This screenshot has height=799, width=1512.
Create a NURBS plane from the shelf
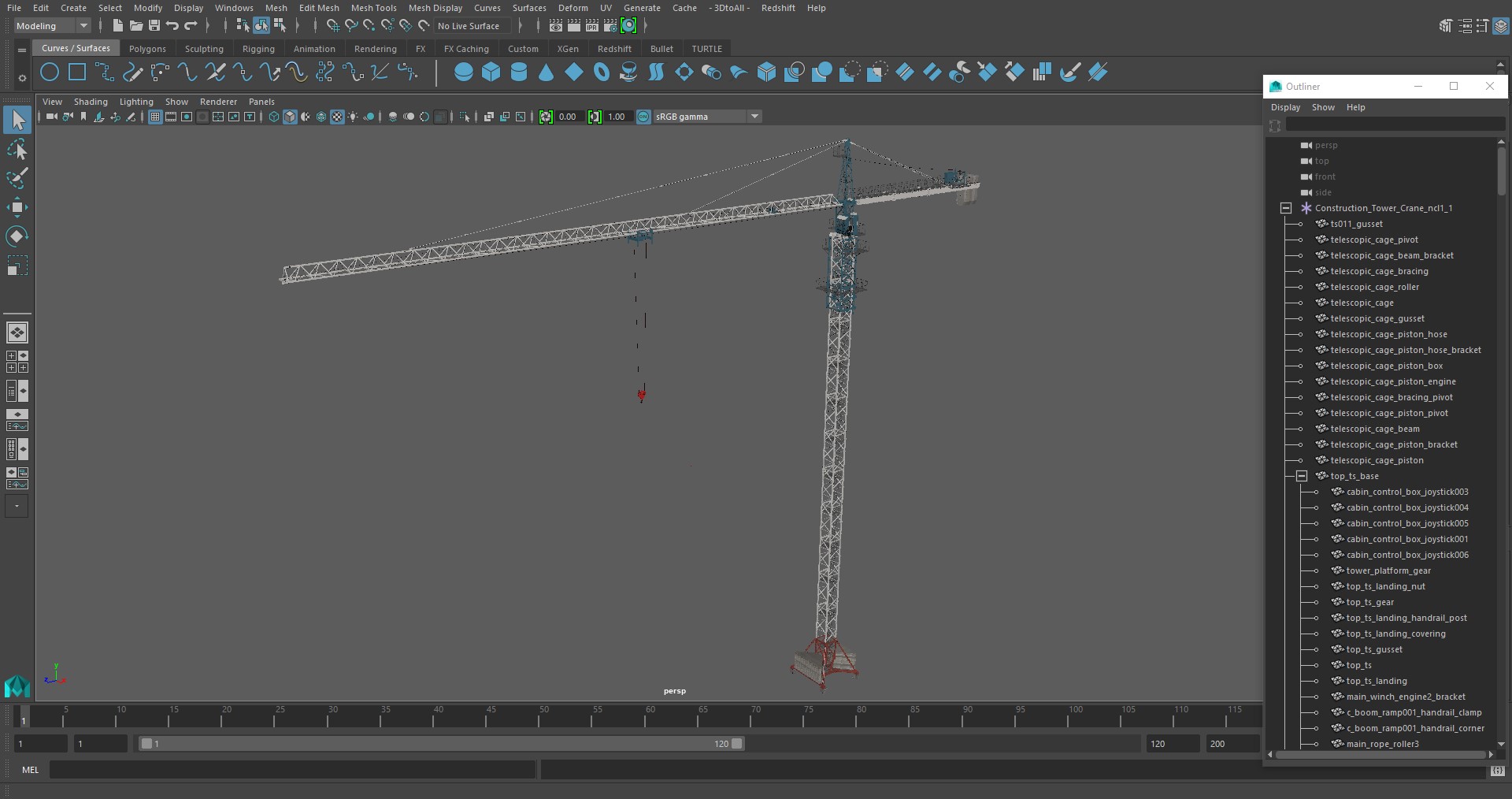574,72
